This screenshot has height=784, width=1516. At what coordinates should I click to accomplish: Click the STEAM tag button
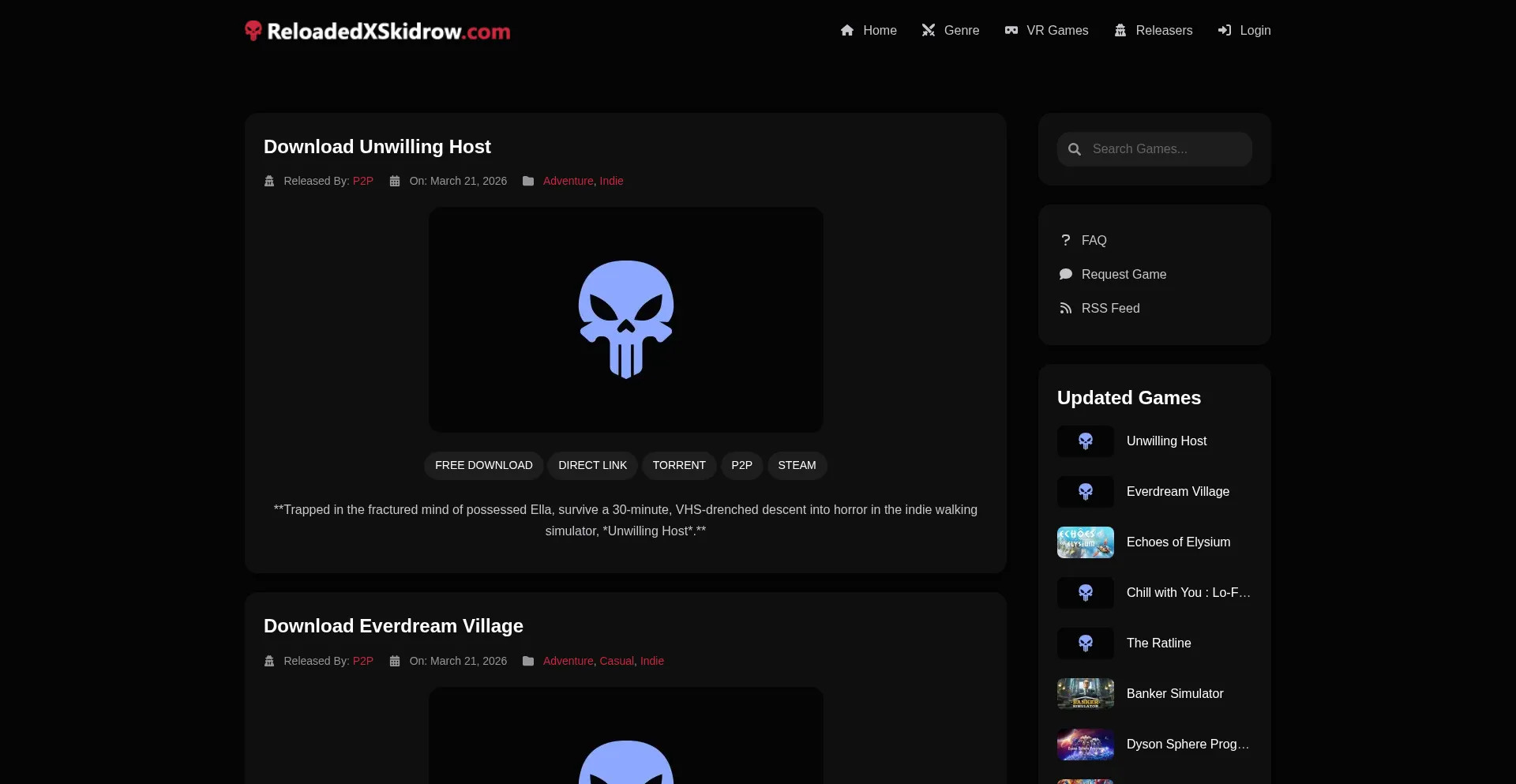pos(797,465)
